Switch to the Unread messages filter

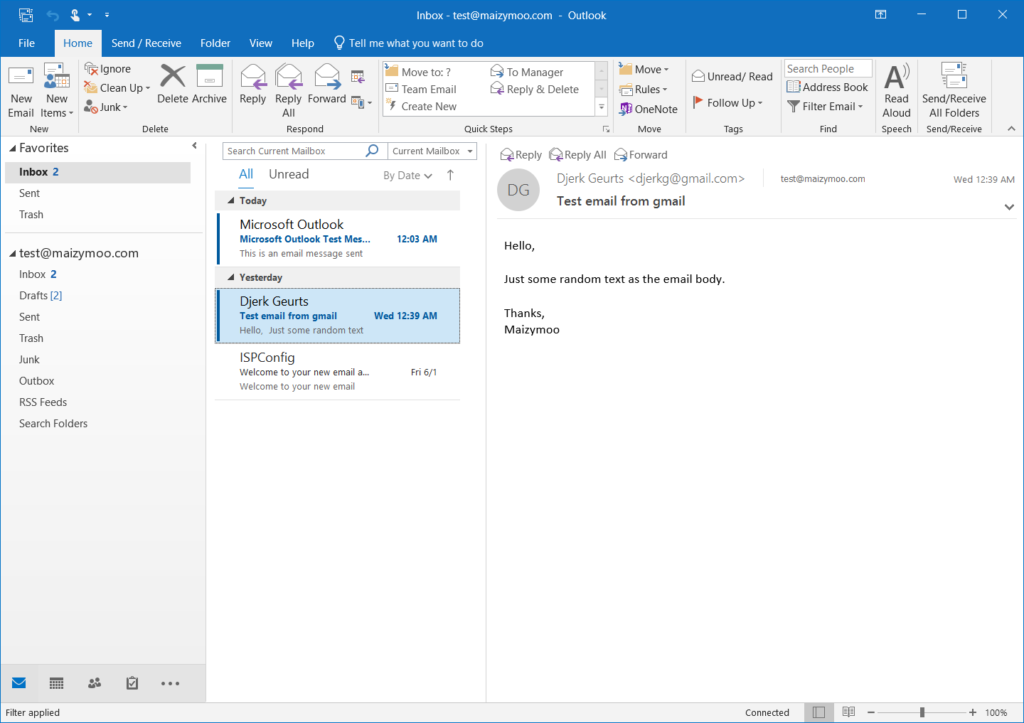(288, 174)
